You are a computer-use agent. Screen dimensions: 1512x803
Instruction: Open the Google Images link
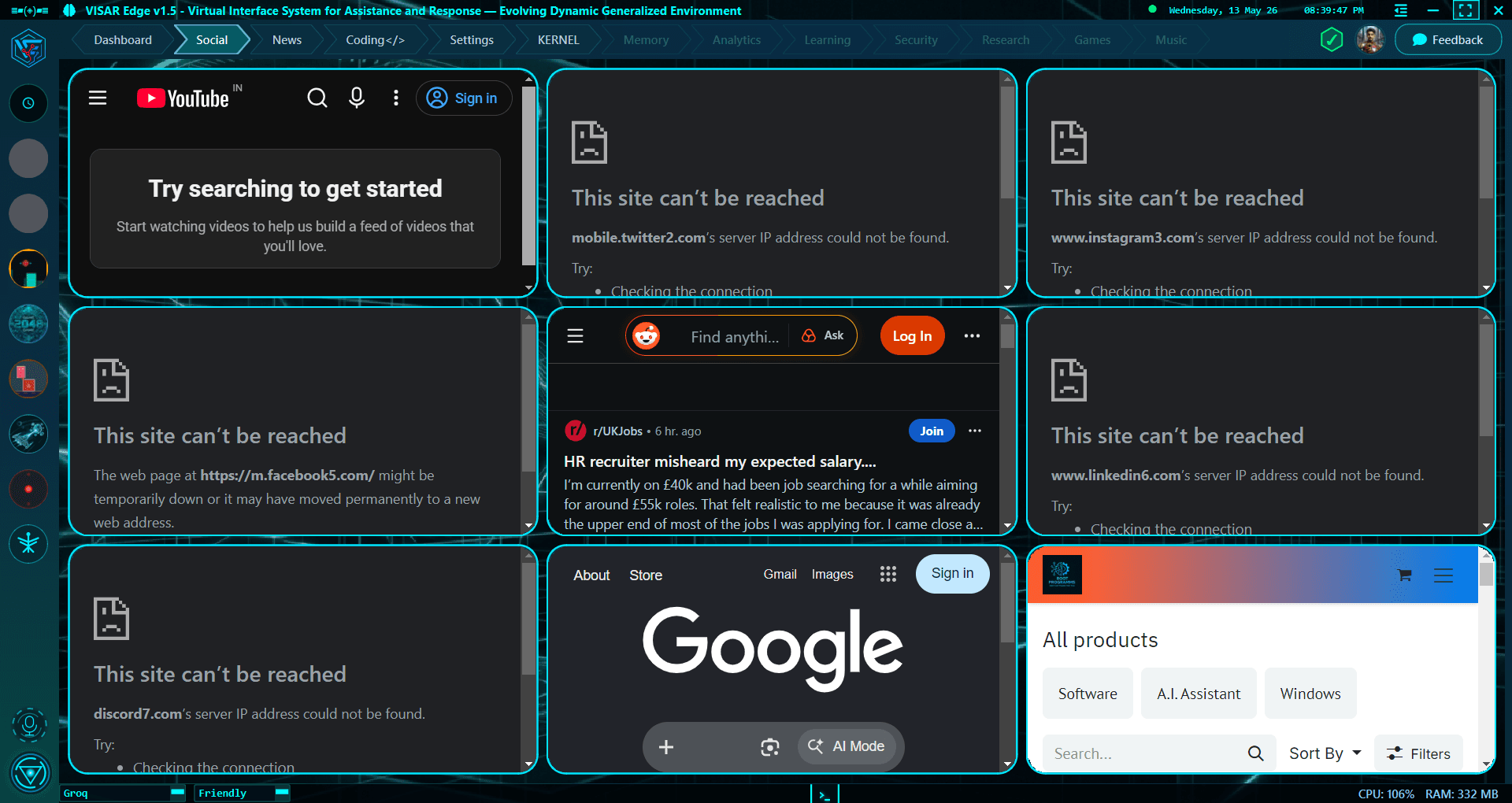[x=832, y=574]
